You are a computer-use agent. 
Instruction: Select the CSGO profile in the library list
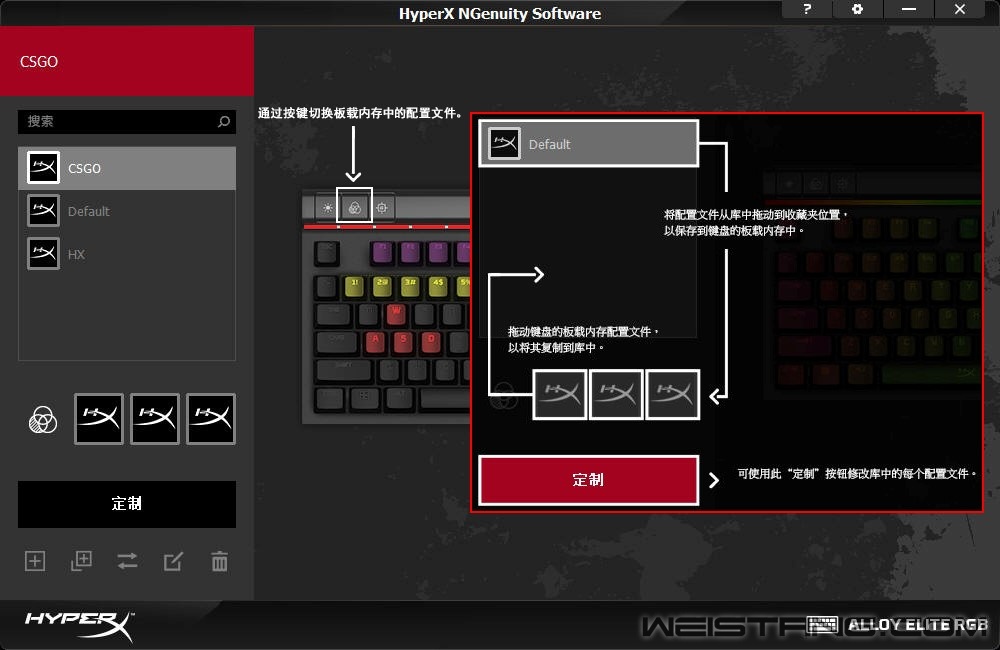pos(127,168)
